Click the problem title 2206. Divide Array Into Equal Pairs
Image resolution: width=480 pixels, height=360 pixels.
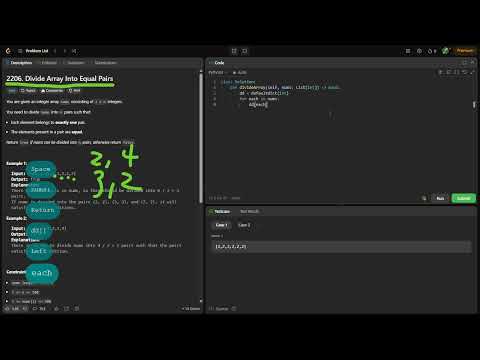[x=60, y=79]
